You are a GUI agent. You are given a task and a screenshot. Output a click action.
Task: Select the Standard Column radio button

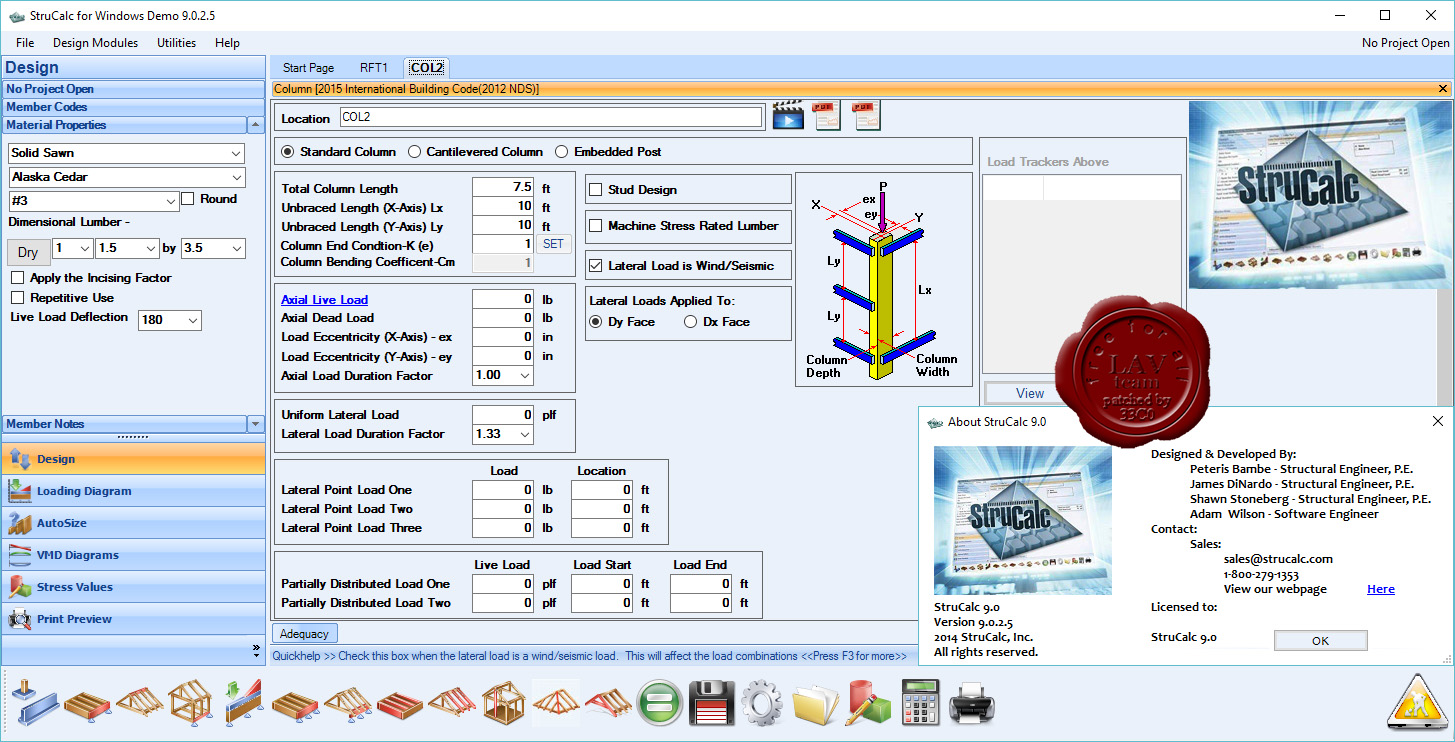(288, 152)
